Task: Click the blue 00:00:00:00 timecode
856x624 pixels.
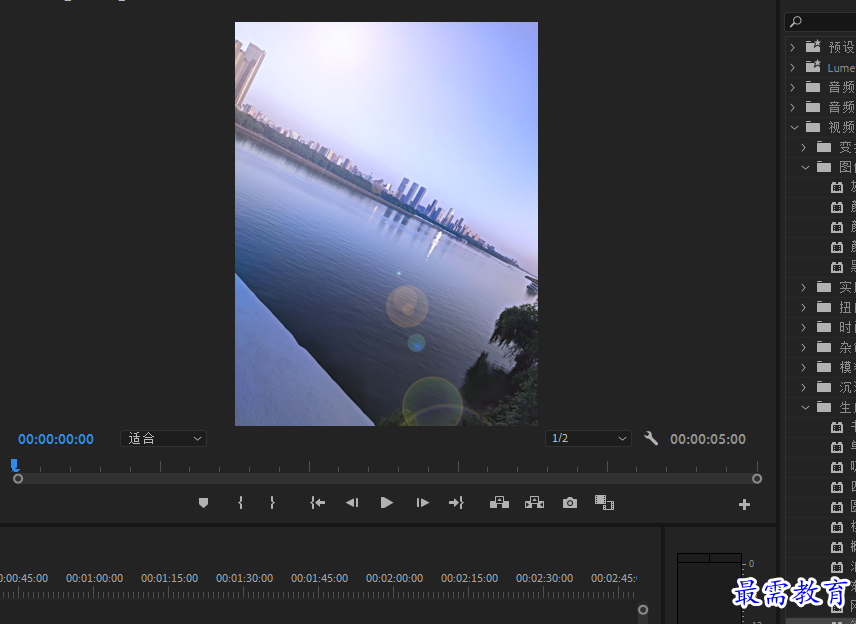Action: tap(56, 439)
